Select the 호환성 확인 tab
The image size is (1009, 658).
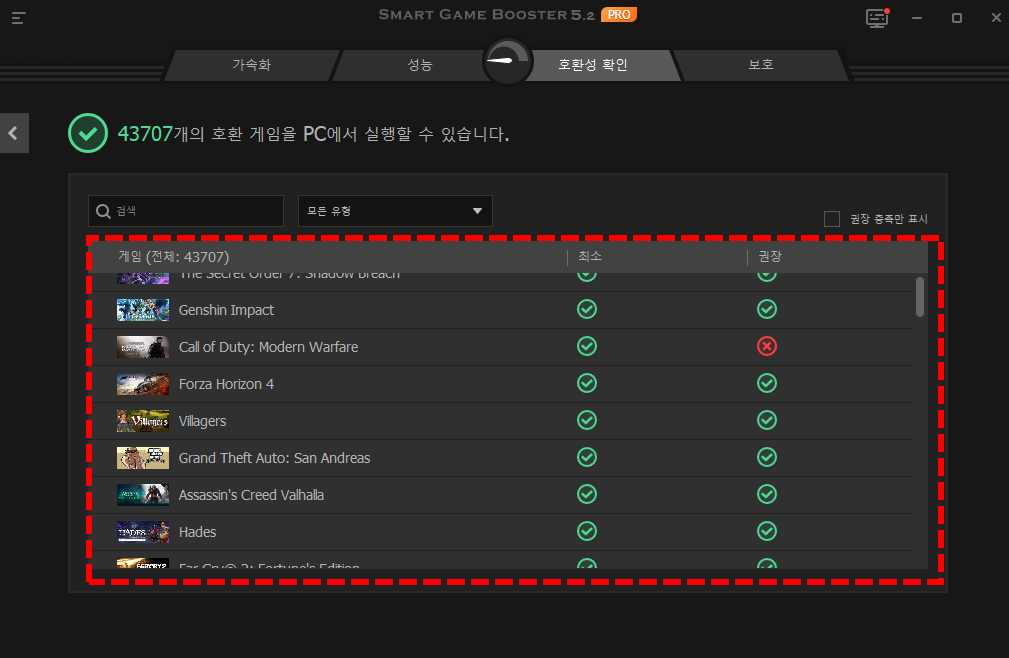point(593,65)
